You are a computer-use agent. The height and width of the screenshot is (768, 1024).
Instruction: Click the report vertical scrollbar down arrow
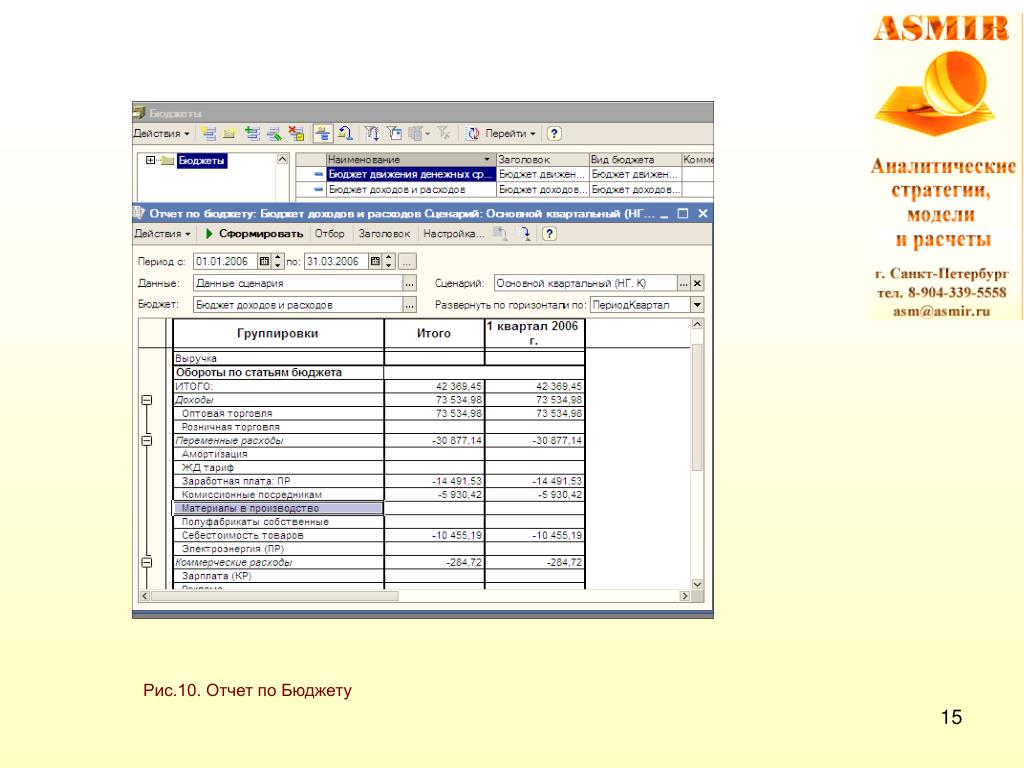click(697, 584)
